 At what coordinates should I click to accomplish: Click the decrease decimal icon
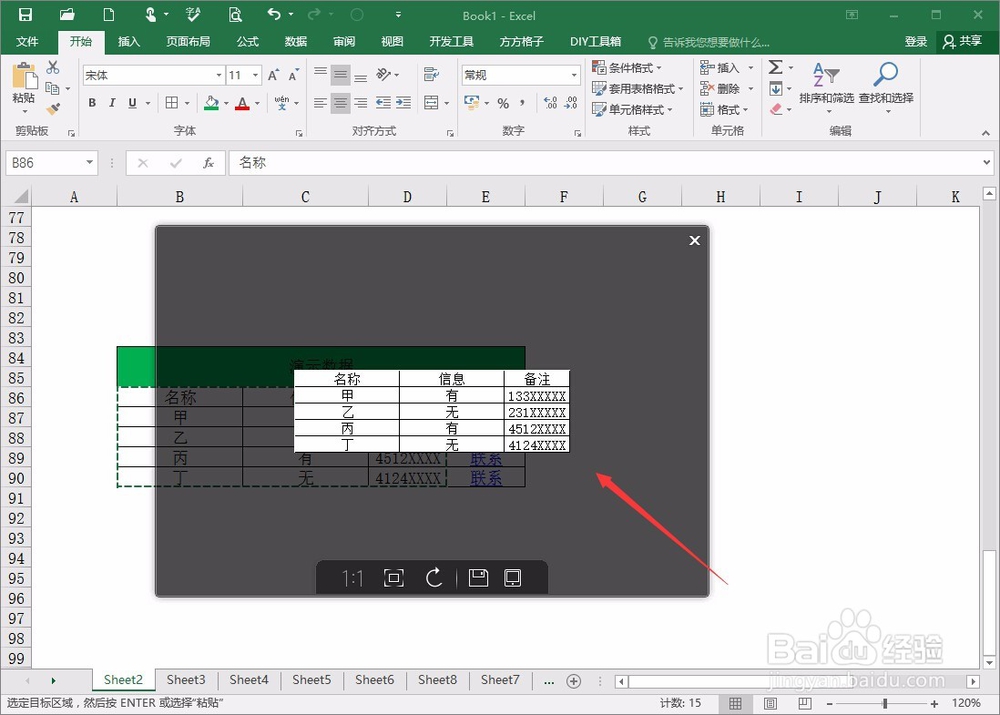pos(571,103)
